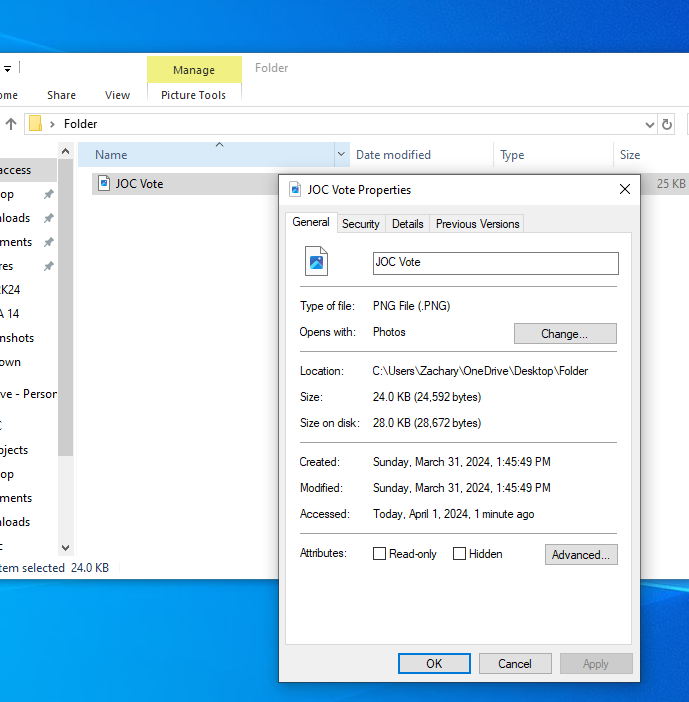Switch to the Details tab
Image resolution: width=689 pixels, height=702 pixels.
click(x=407, y=224)
